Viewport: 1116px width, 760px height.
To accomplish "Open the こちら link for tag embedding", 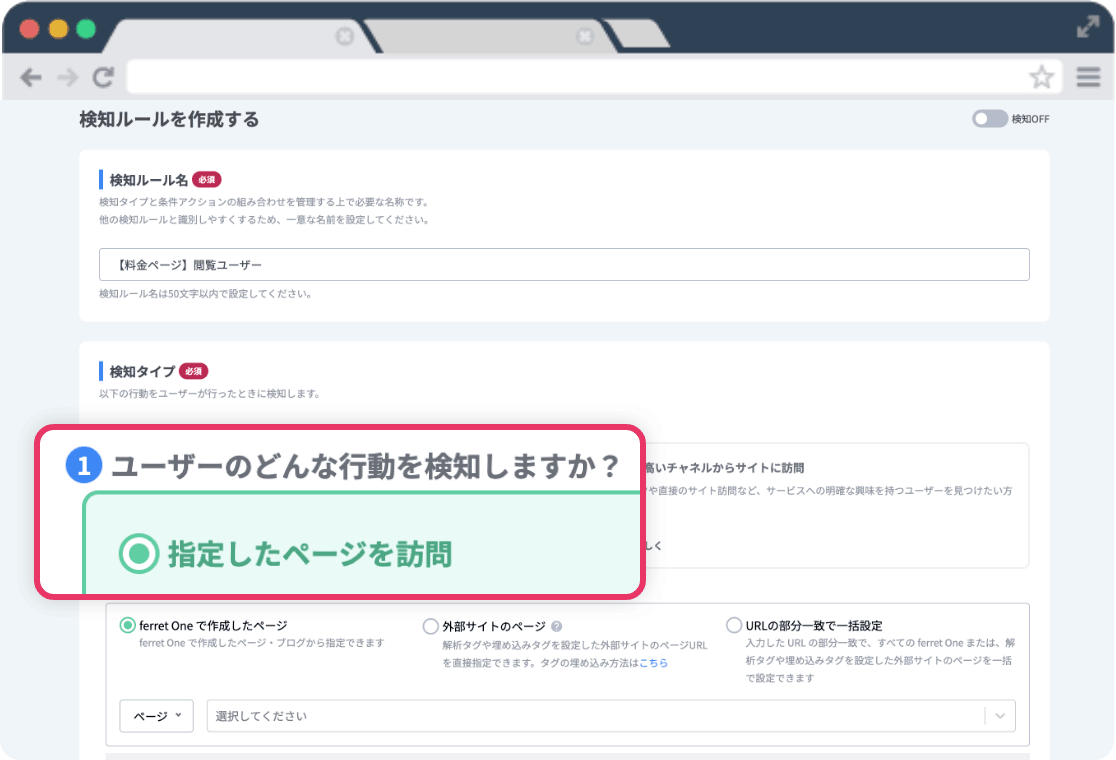I will click(x=654, y=662).
